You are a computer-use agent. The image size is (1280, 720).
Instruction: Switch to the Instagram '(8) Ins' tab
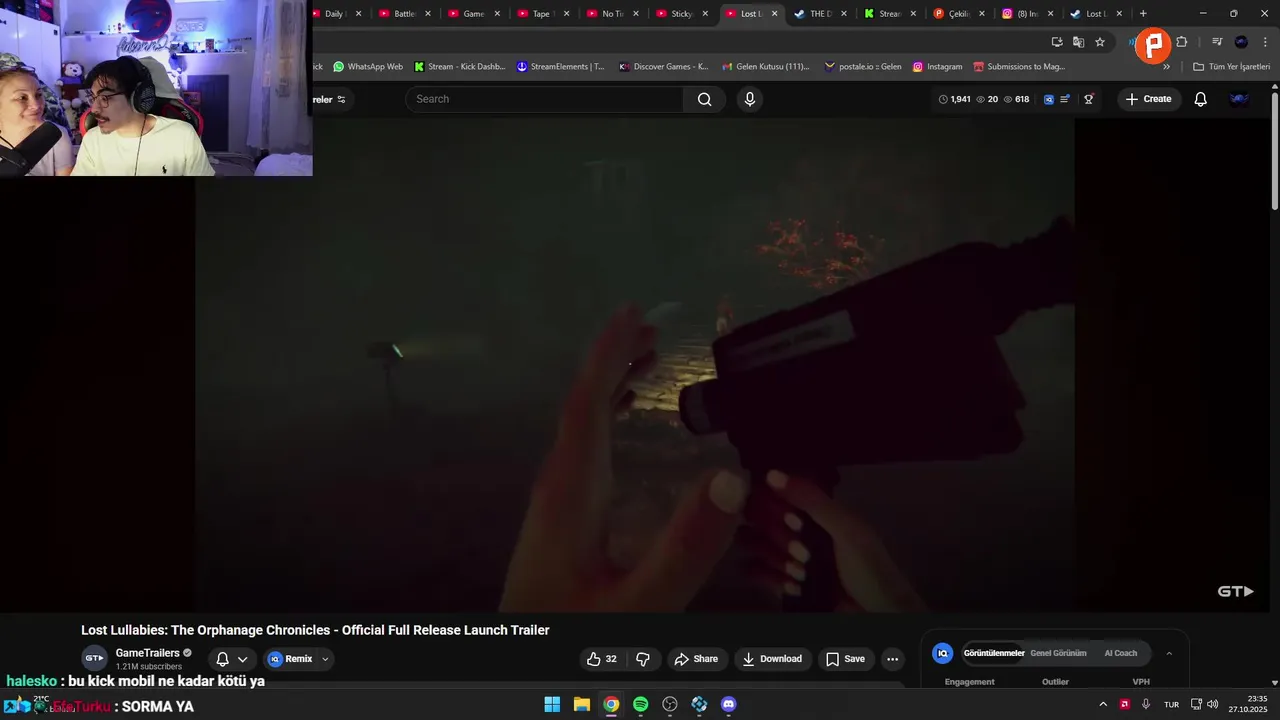[x=1027, y=14]
